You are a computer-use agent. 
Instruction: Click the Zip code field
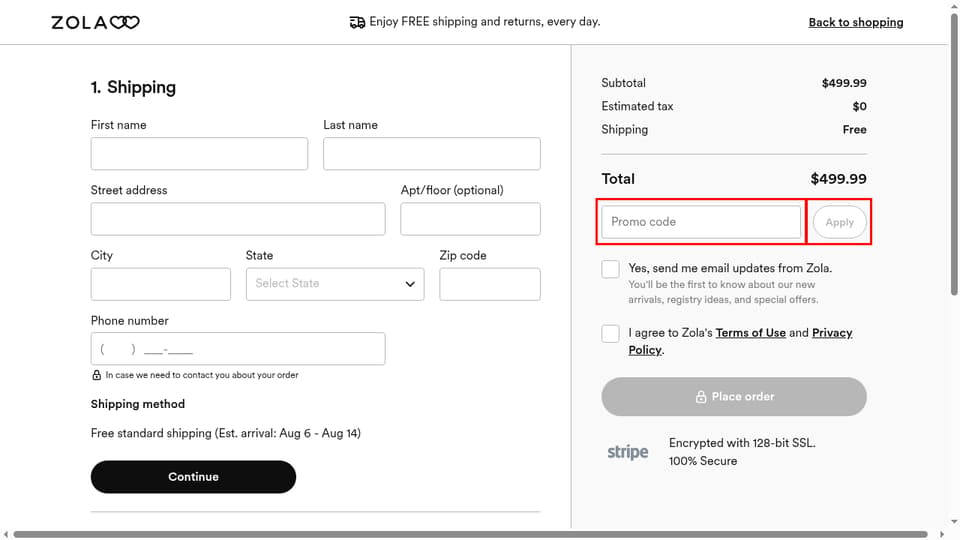point(490,284)
